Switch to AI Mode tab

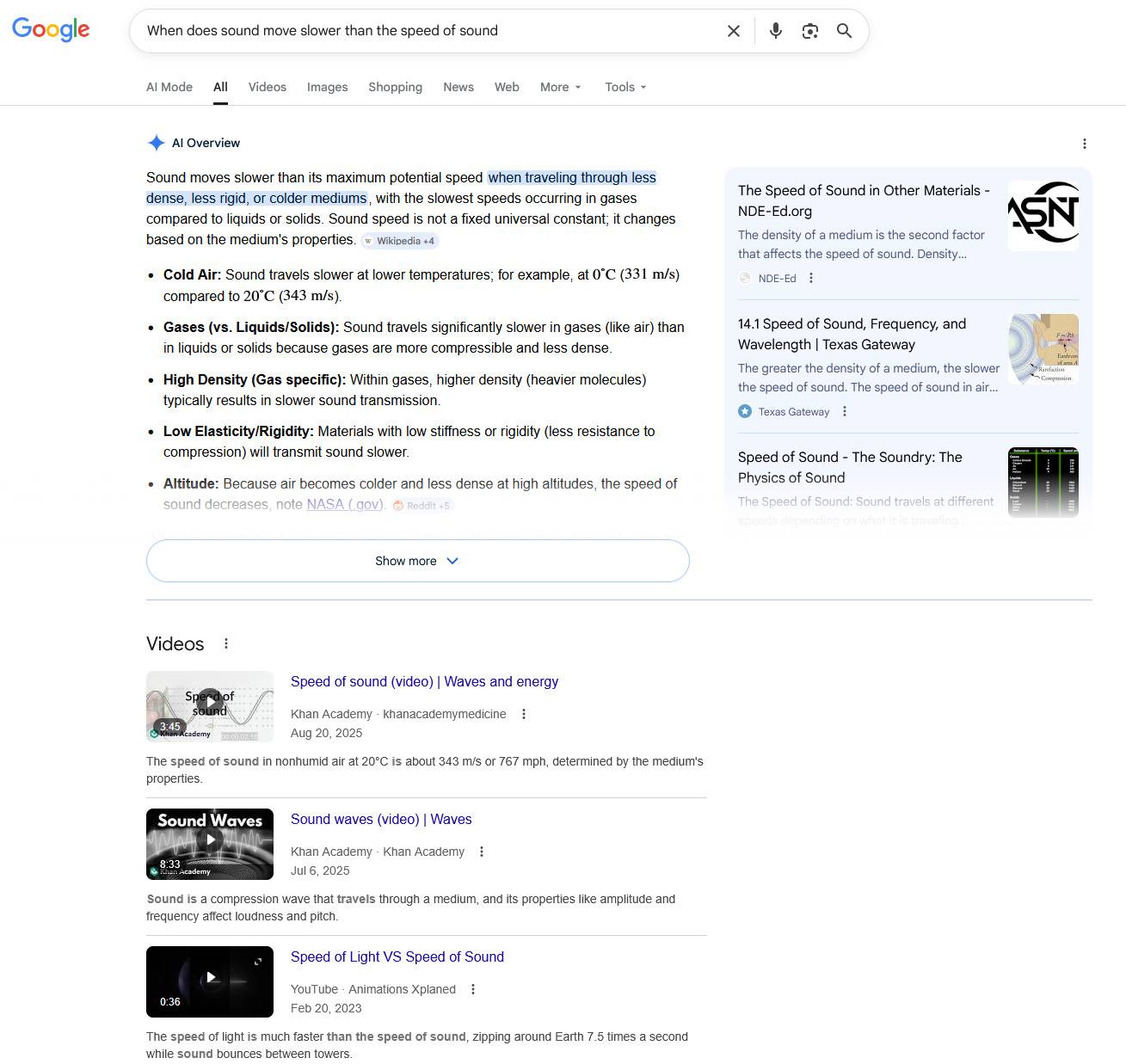tap(169, 87)
